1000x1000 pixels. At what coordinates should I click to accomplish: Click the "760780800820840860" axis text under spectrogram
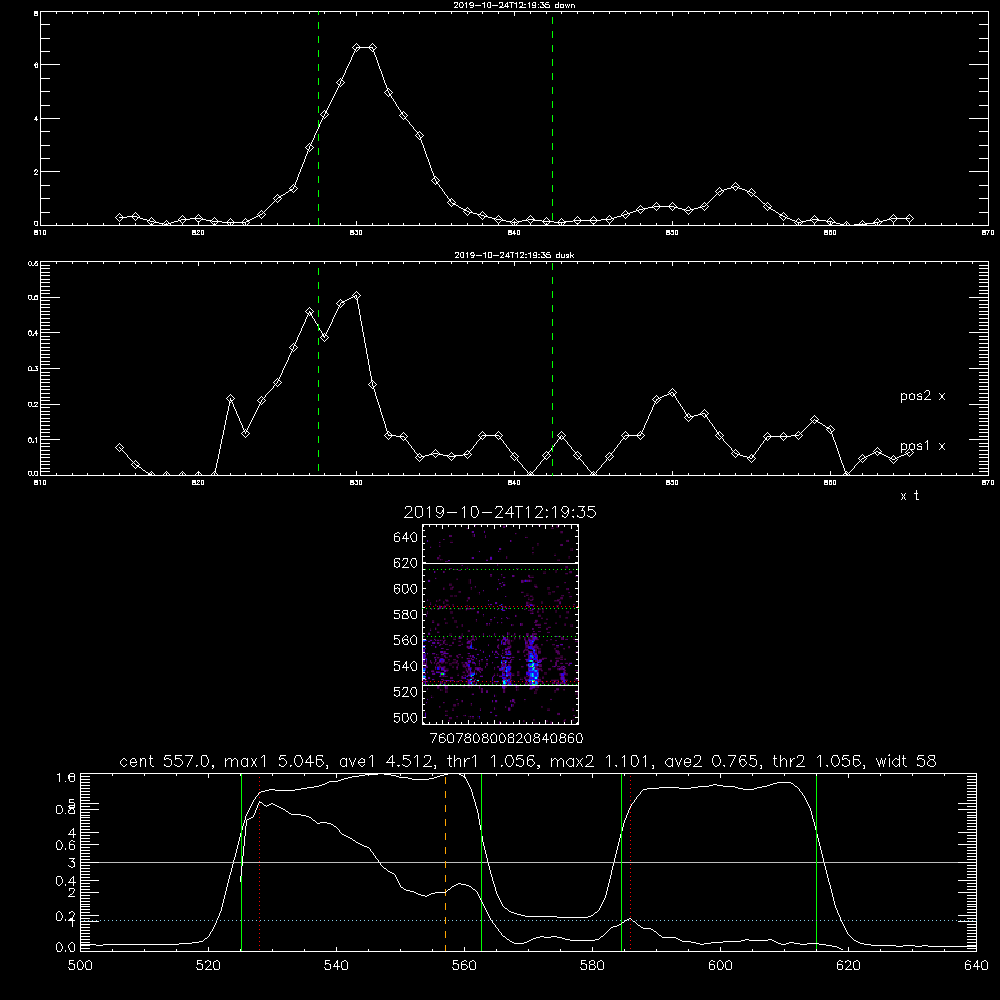click(x=506, y=738)
